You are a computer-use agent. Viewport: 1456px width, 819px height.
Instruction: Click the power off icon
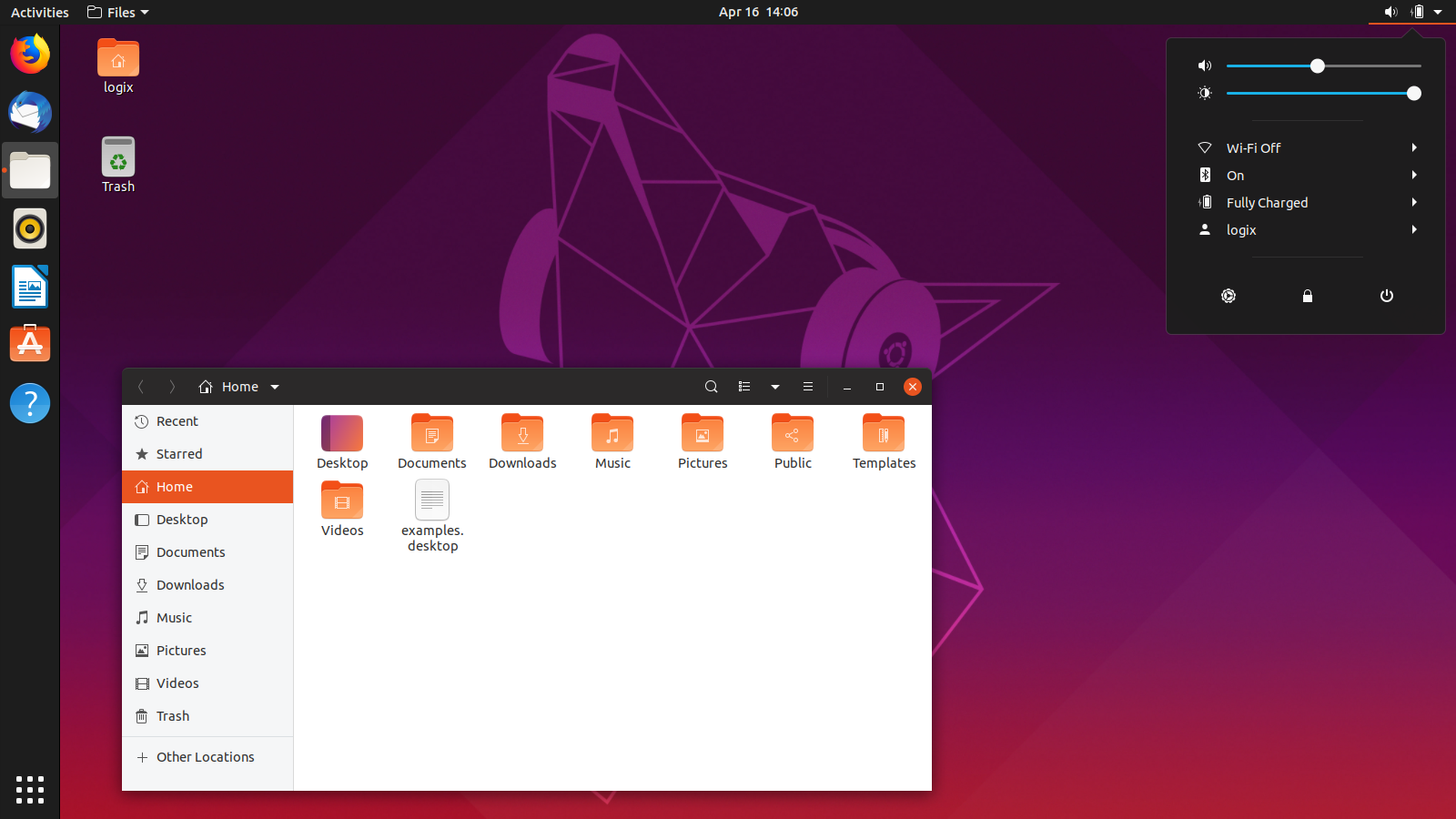tap(1386, 296)
